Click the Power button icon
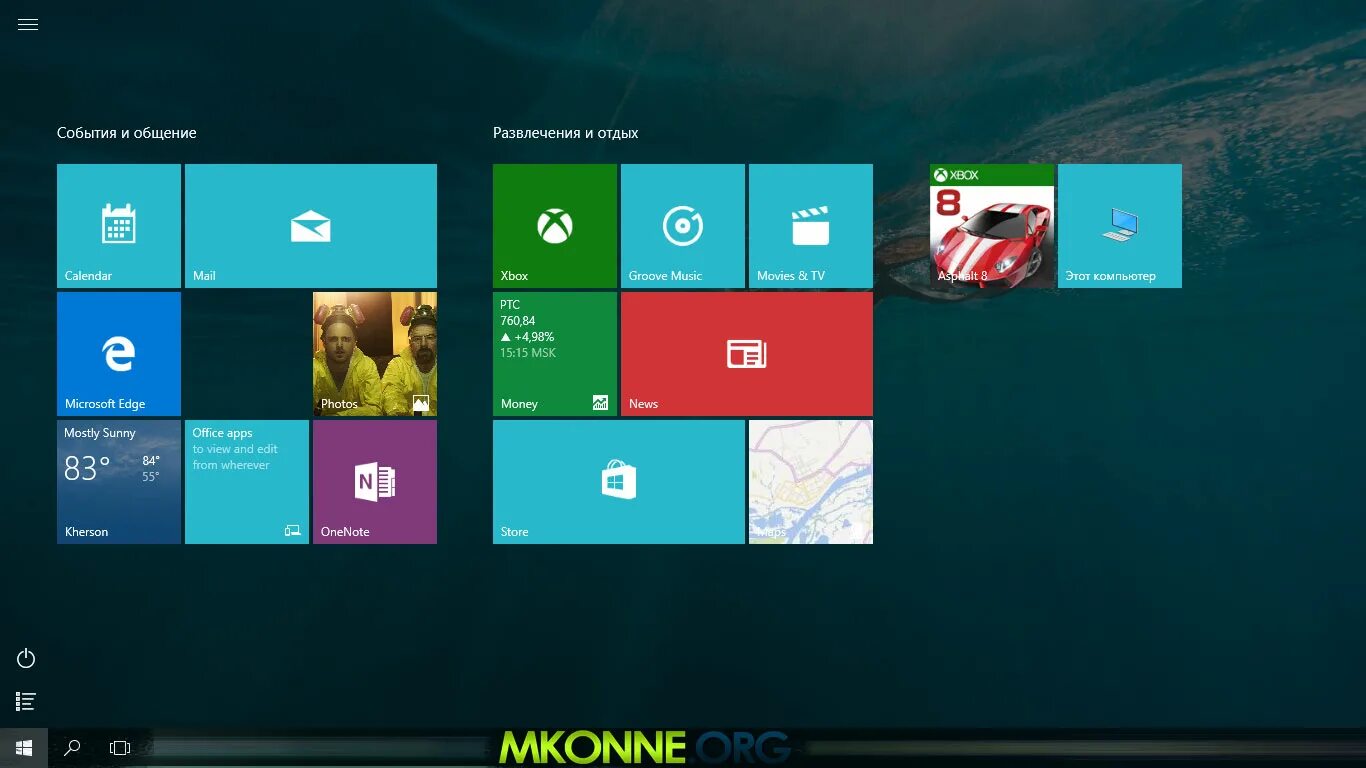 tap(27, 658)
